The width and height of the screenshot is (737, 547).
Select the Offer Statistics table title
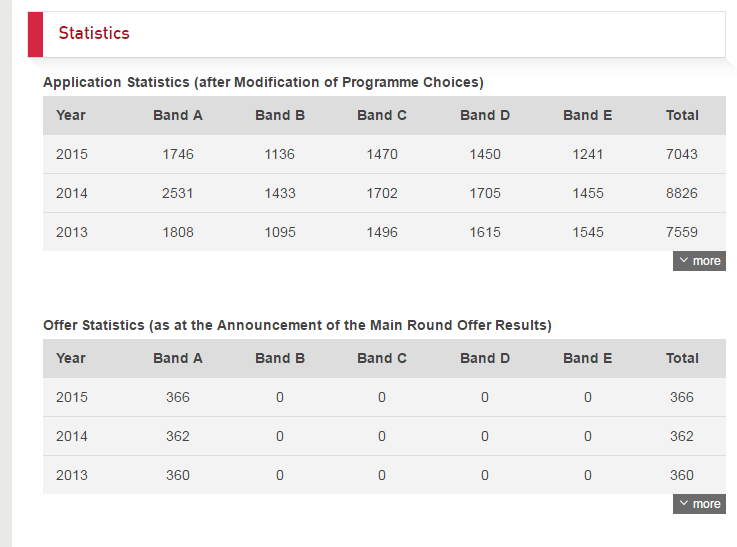pyautogui.click(x=297, y=325)
